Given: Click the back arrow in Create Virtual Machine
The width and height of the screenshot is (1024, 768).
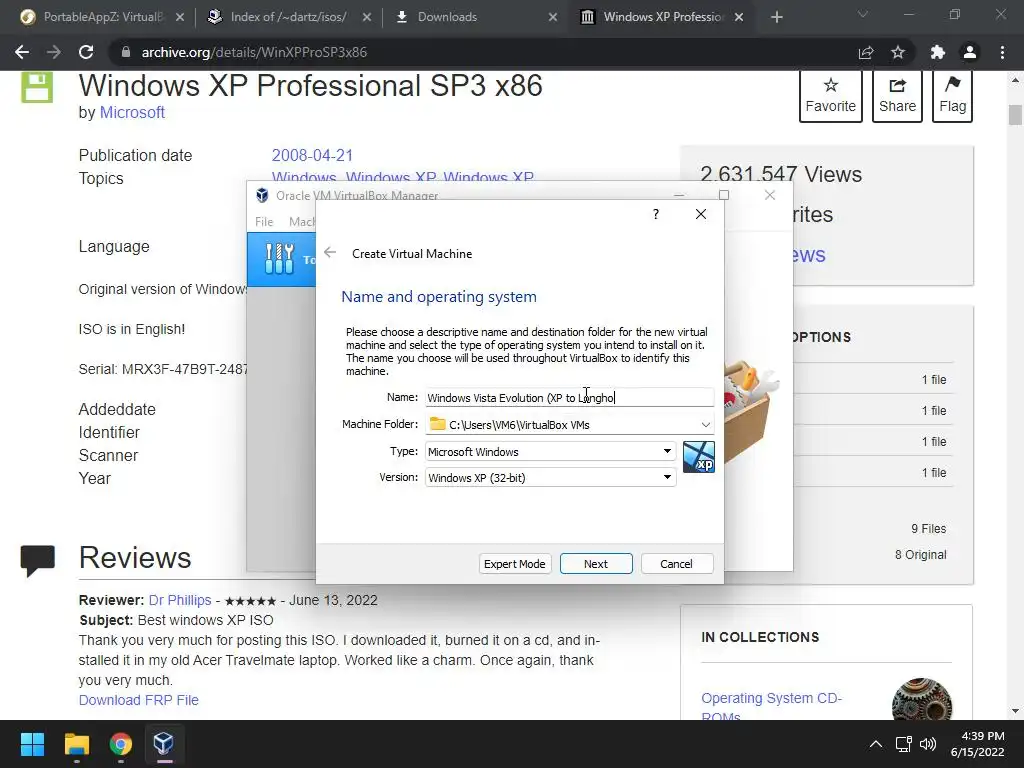Looking at the screenshot, I should 330,253.
